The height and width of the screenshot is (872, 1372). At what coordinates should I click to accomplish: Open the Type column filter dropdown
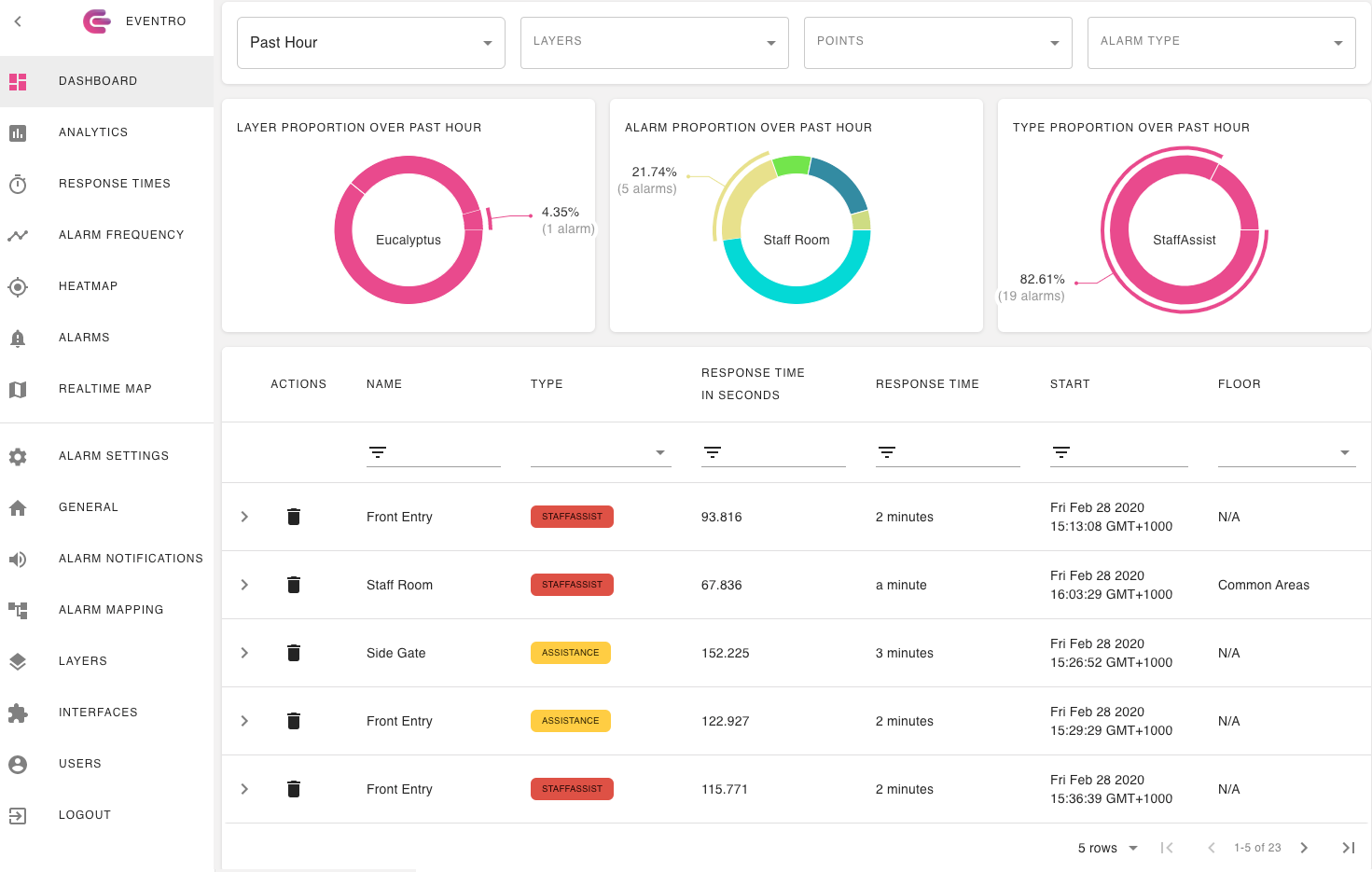[601, 452]
